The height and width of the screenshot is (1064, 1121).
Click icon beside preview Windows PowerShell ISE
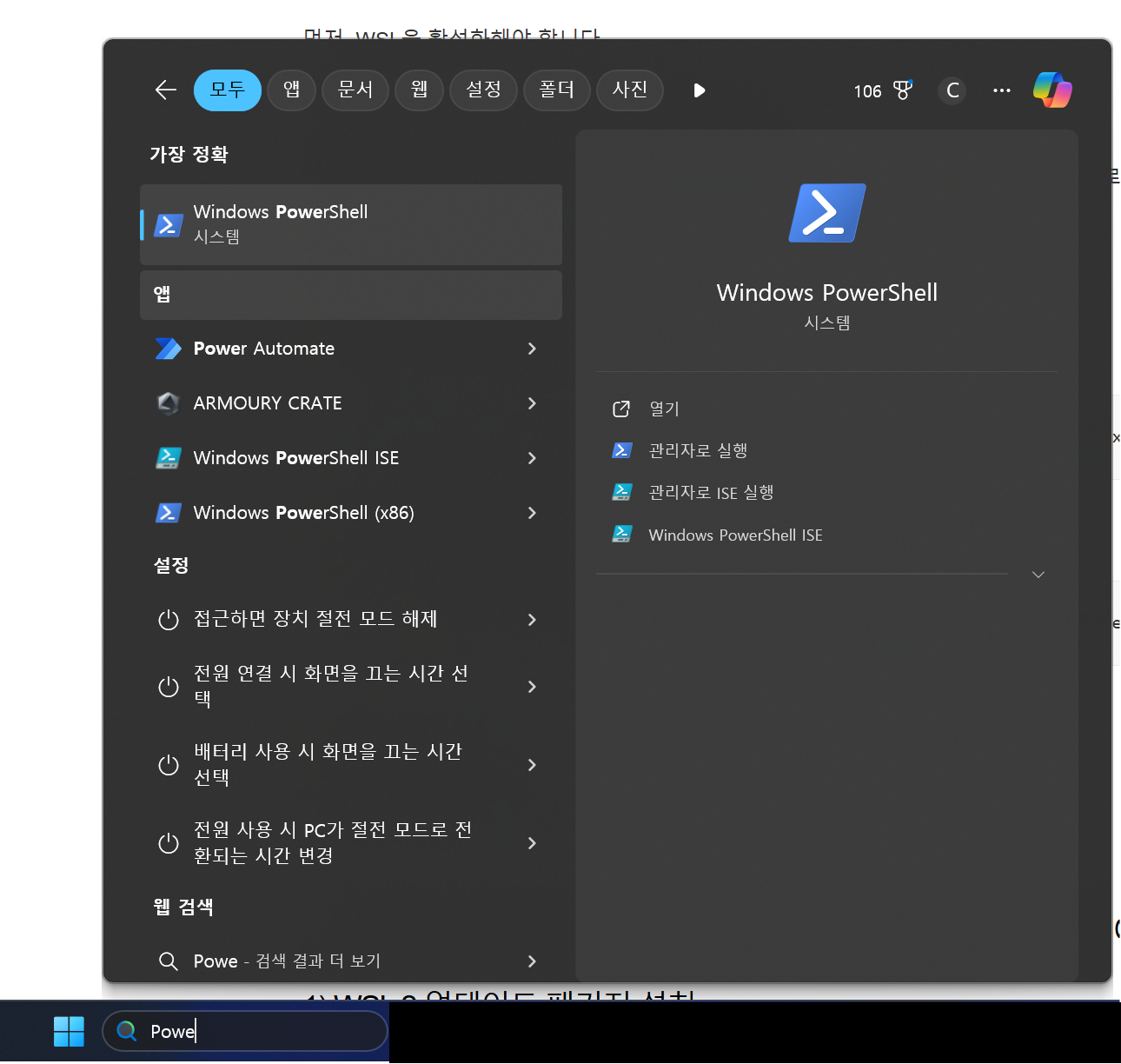(x=621, y=534)
